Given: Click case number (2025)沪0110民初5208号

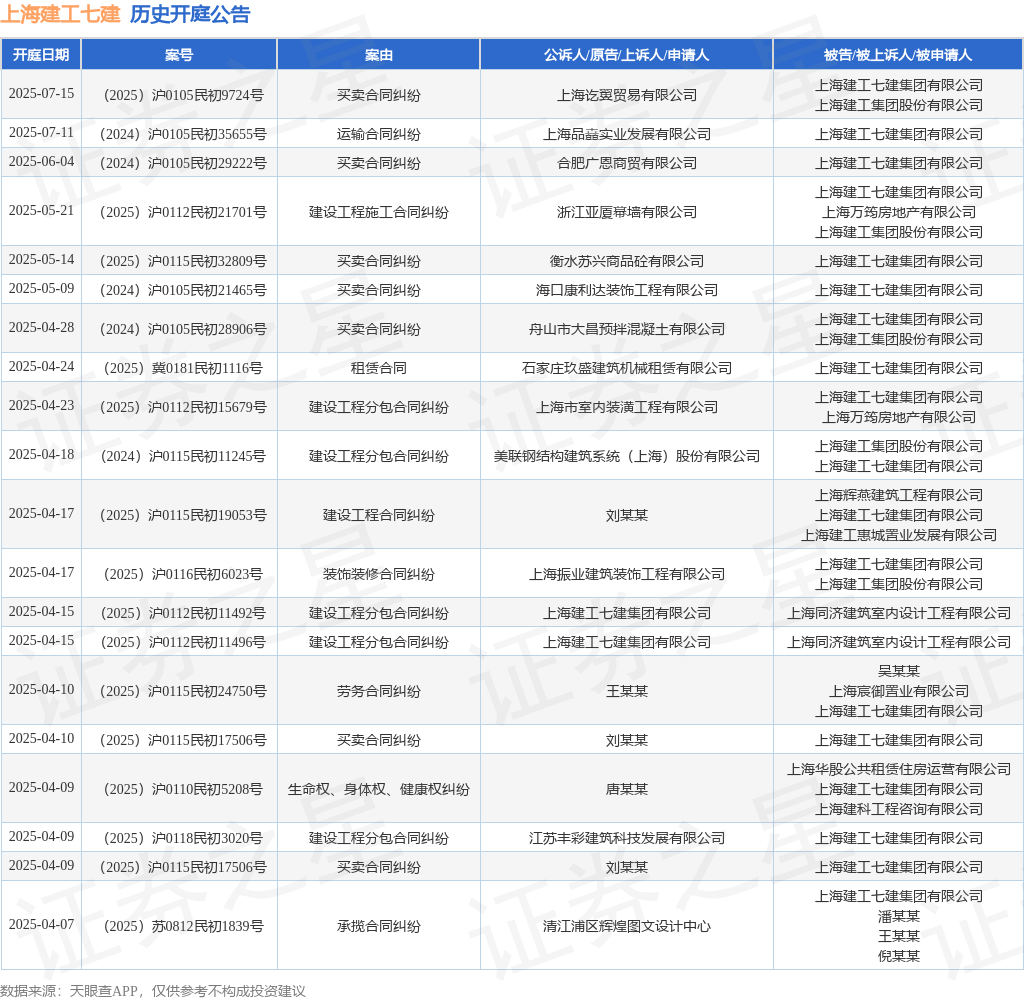Looking at the screenshot, I should [x=183, y=789].
